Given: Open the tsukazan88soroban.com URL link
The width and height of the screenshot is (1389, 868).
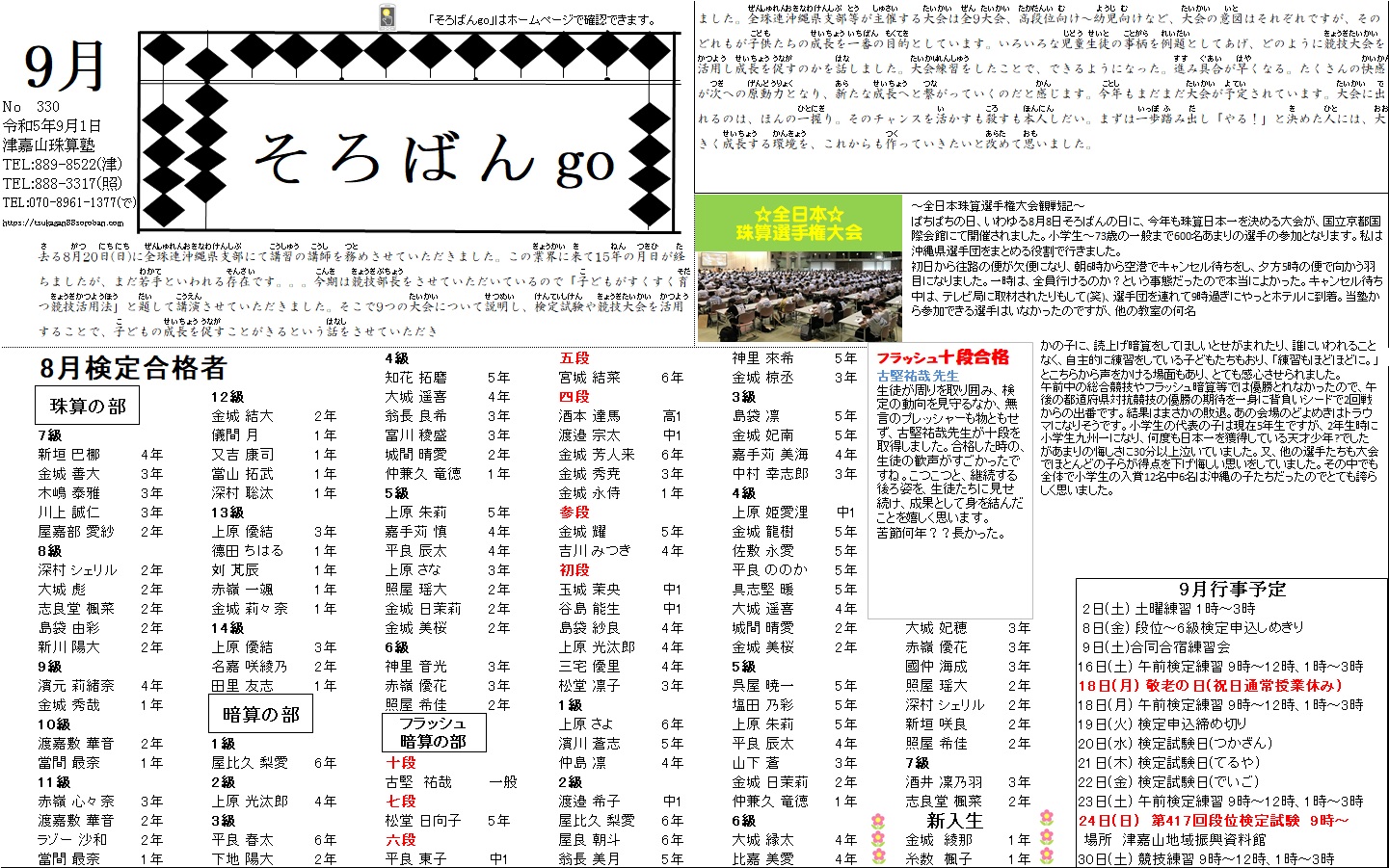Looking at the screenshot, I should [63, 223].
